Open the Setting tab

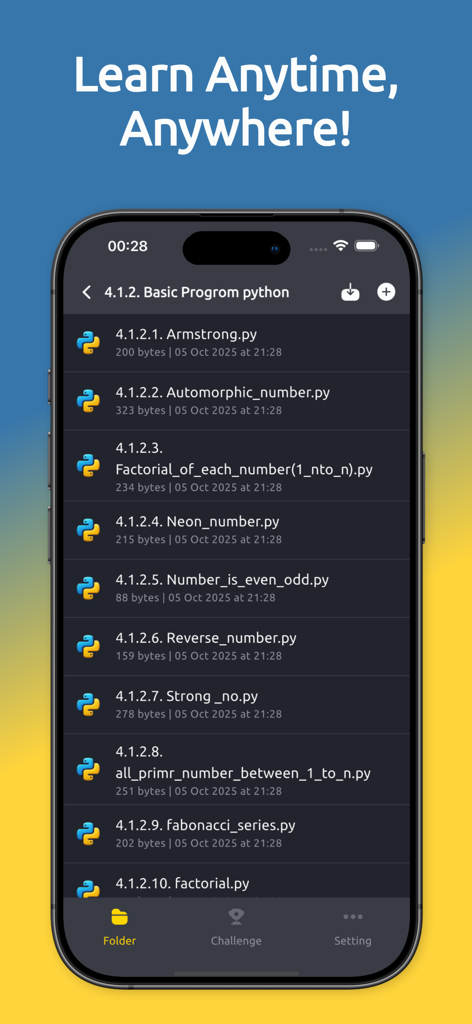pos(353,927)
